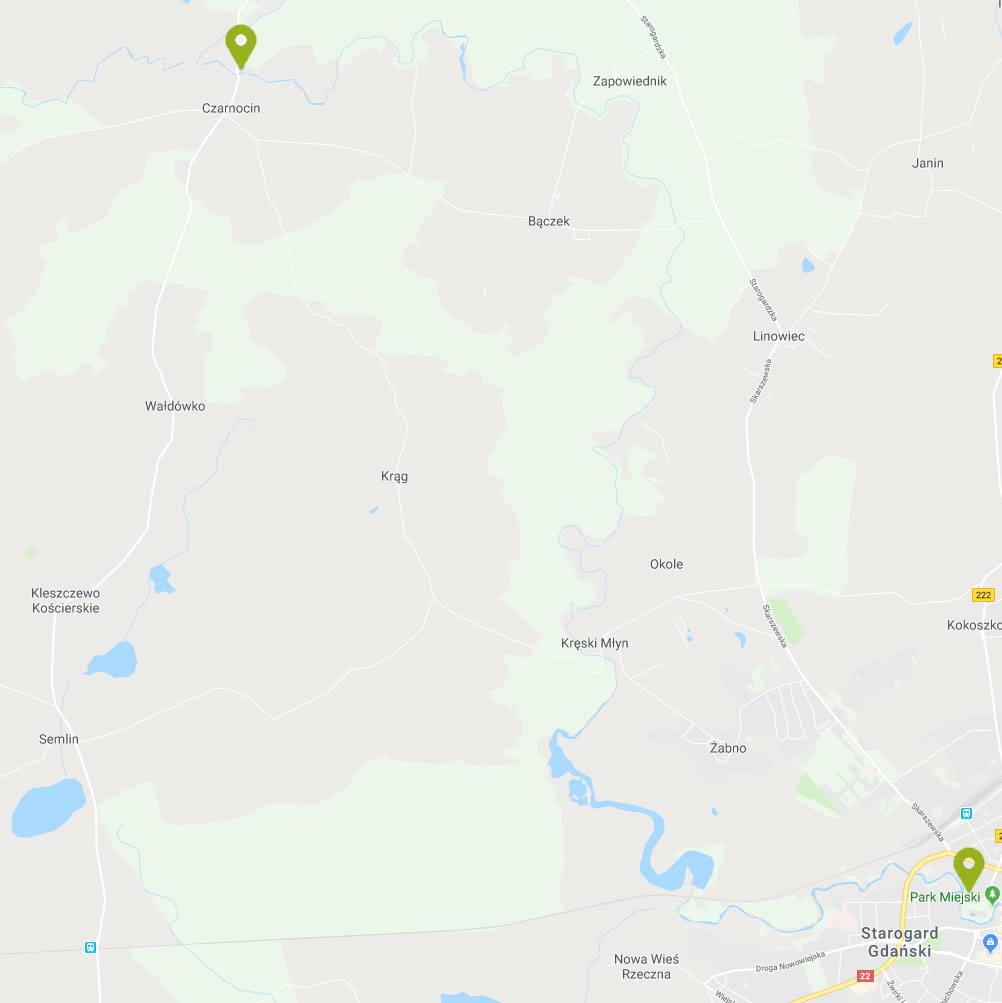Image resolution: width=1002 pixels, height=1003 pixels.
Task: Click the green map pin near Czarnocin
Action: [x=241, y=47]
